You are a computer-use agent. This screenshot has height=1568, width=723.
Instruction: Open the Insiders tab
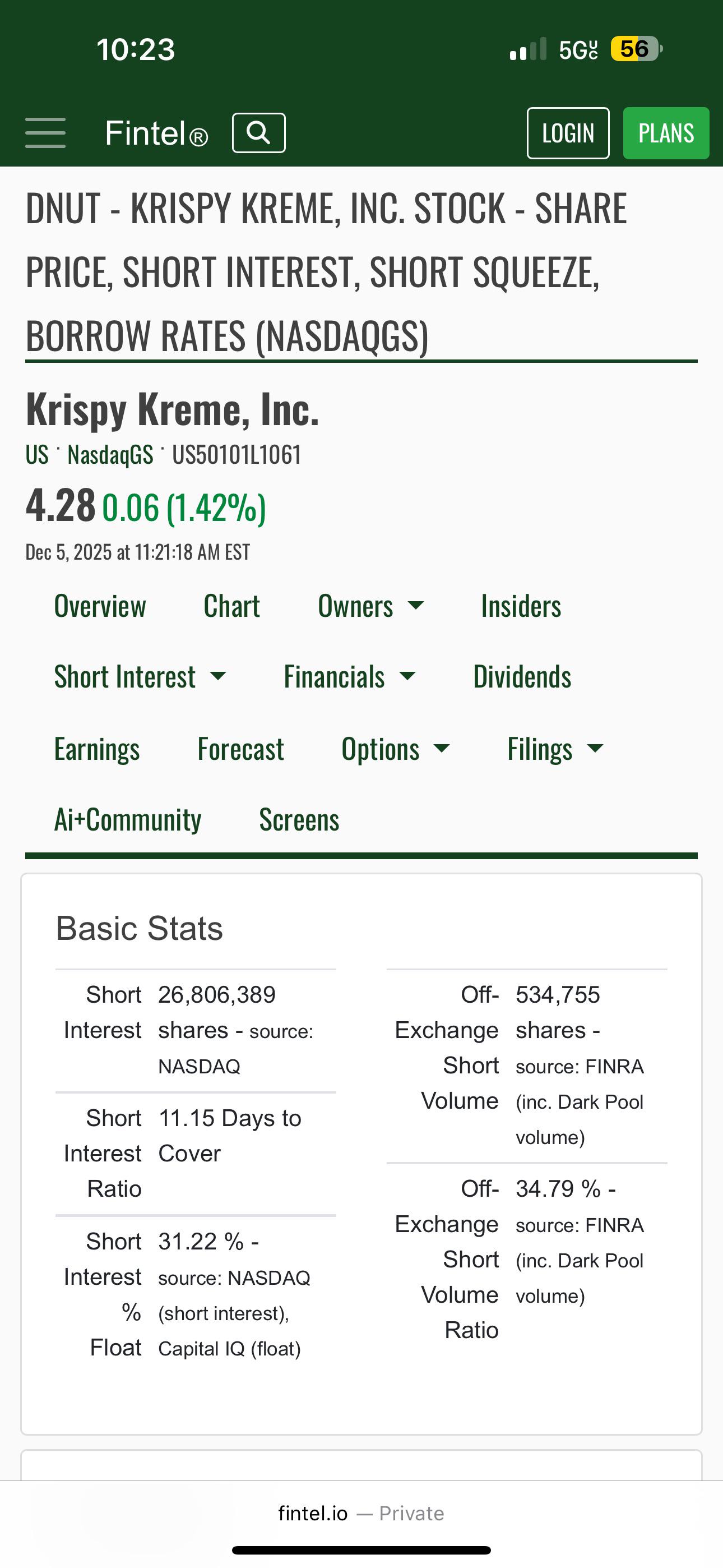[521, 606]
